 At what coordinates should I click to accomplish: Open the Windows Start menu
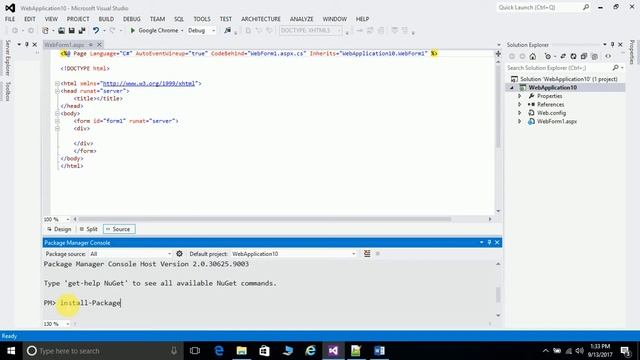click(11, 351)
